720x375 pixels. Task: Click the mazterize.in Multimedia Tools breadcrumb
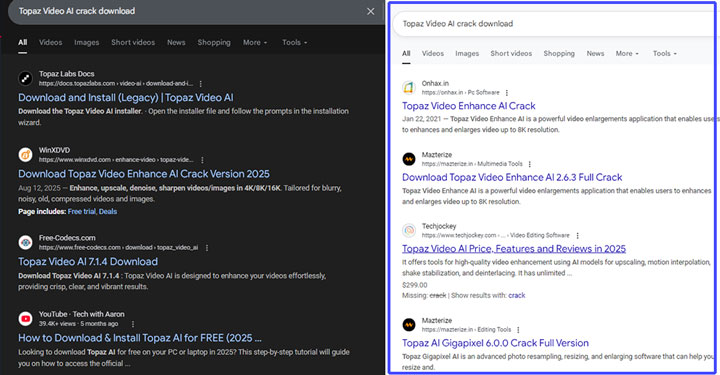tap(472, 164)
